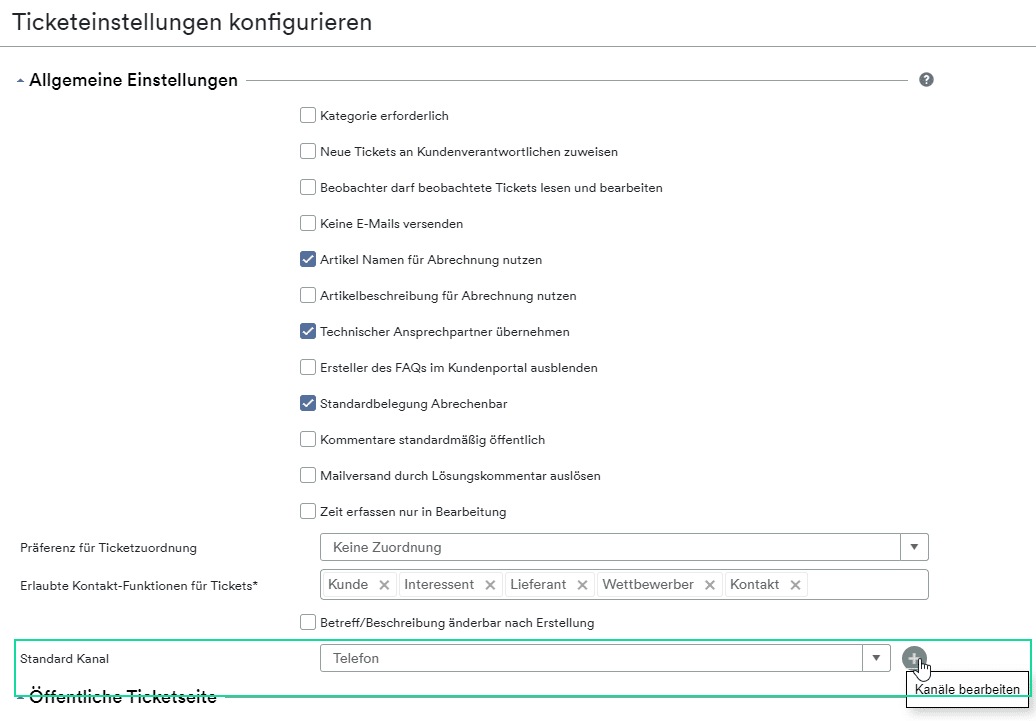This screenshot has width=1036, height=721.
Task: Remove the Lieferant tag
Action: coord(582,585)
